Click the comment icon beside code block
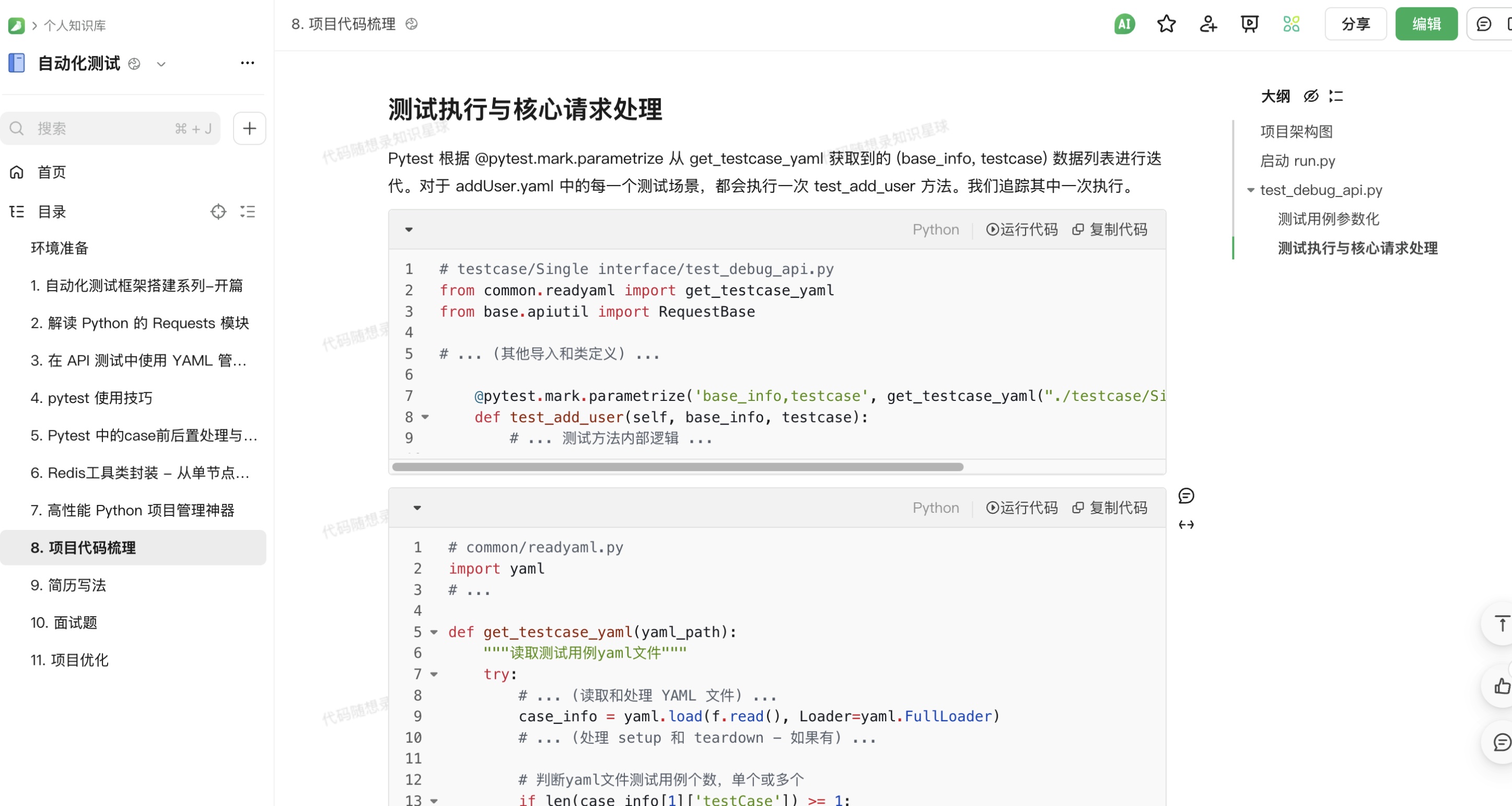The height and width of the screenshot is (806, 1512). tap(1185, 496)
